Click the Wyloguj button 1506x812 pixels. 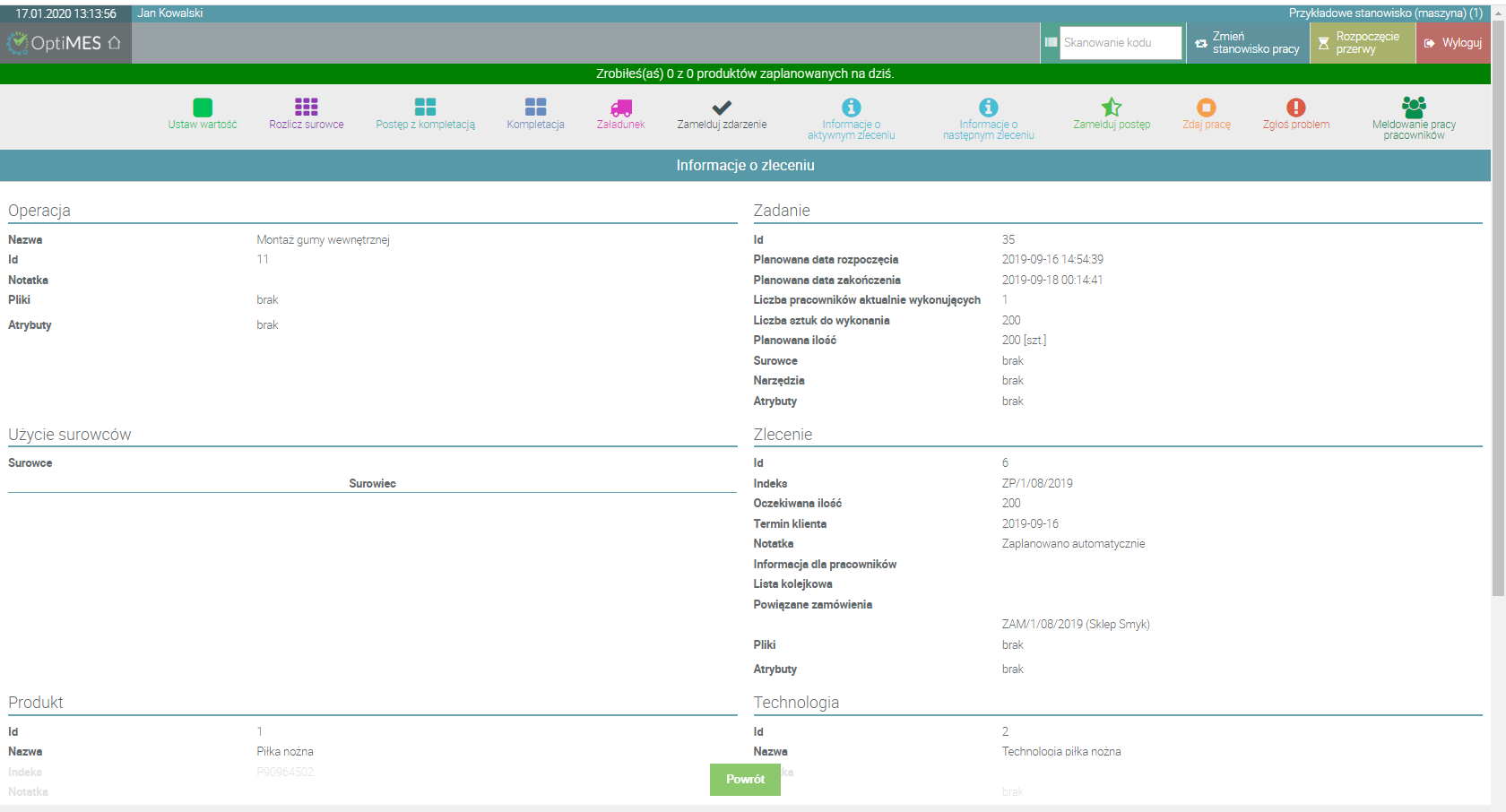(x=1453, y=43)
